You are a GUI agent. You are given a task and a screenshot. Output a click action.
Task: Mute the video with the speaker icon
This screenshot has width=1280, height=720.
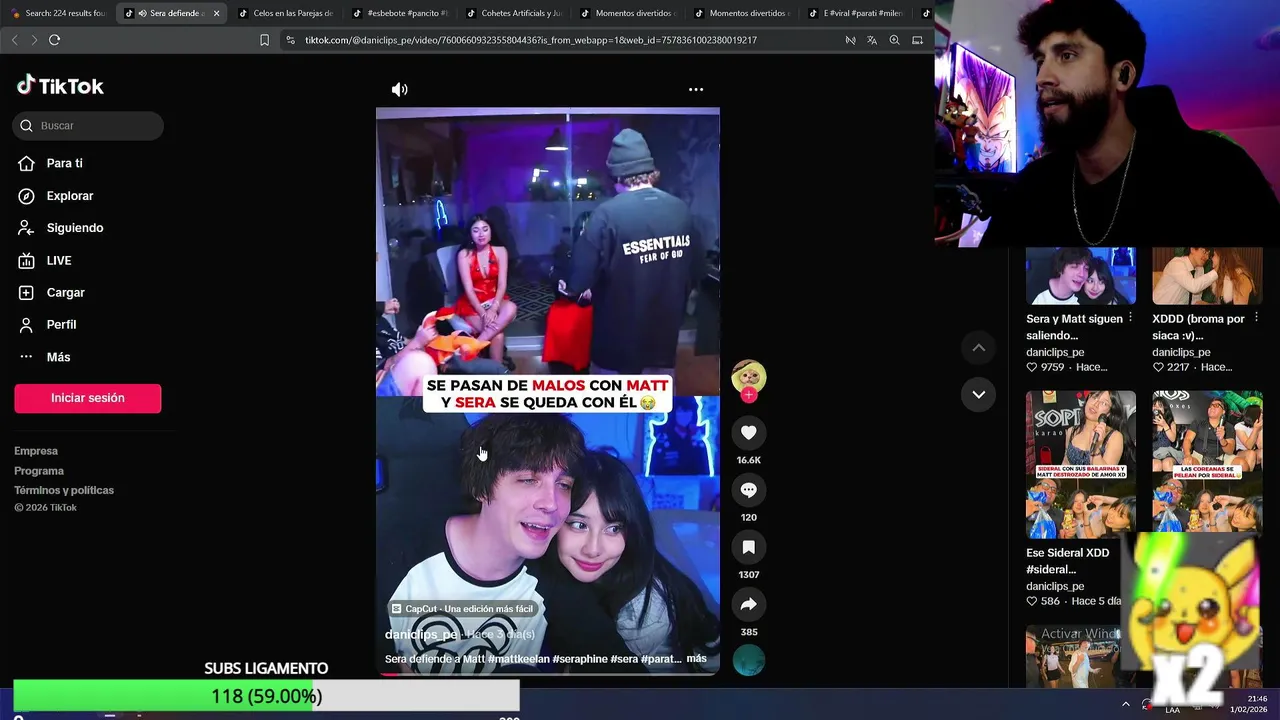pyautogui.click(x=399, y=89)
